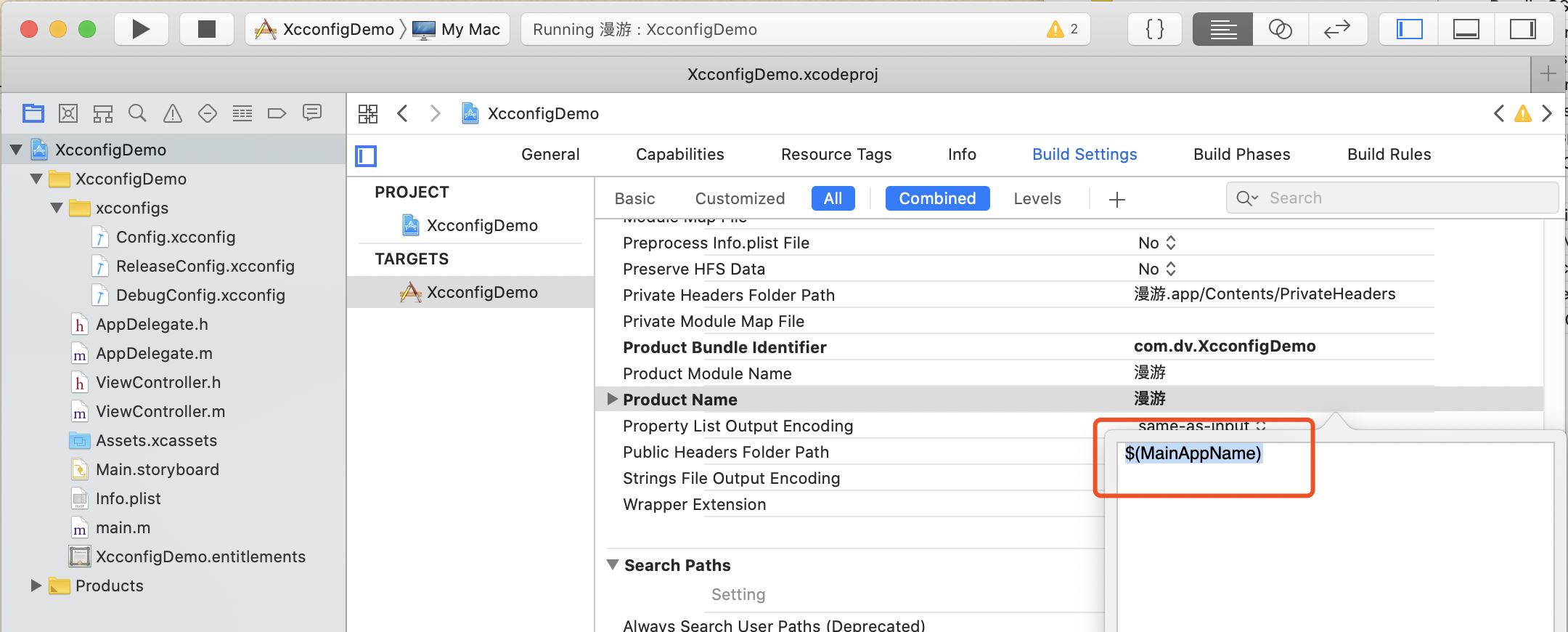Toggle the Inspectors panel visibility
Screen dimensions: 1568x632
tap(1523, 29)
